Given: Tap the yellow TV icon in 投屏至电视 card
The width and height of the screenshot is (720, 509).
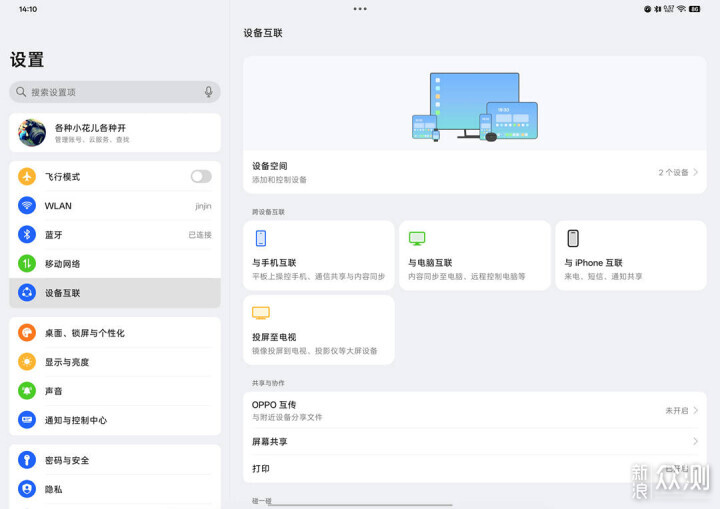Looking at the screenshot, I should 261,313.
